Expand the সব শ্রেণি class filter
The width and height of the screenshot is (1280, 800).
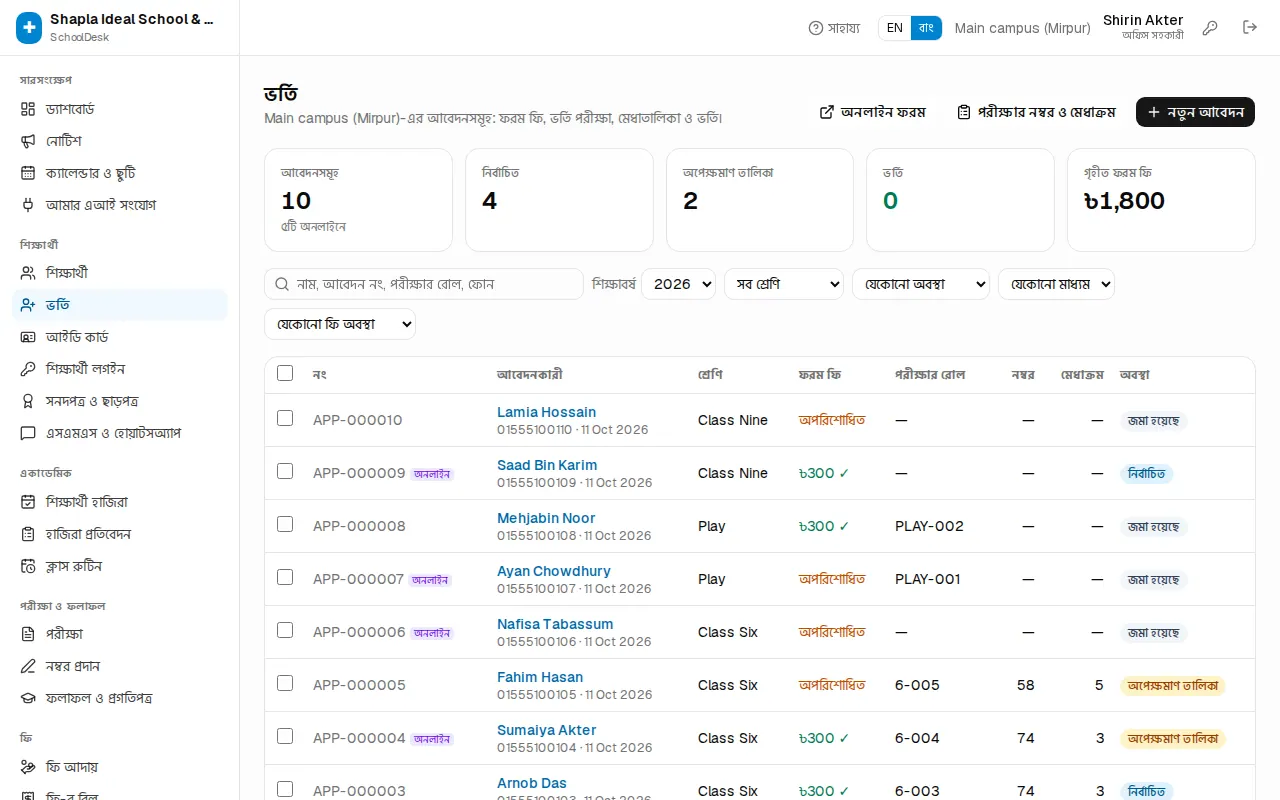click(784, 284)
